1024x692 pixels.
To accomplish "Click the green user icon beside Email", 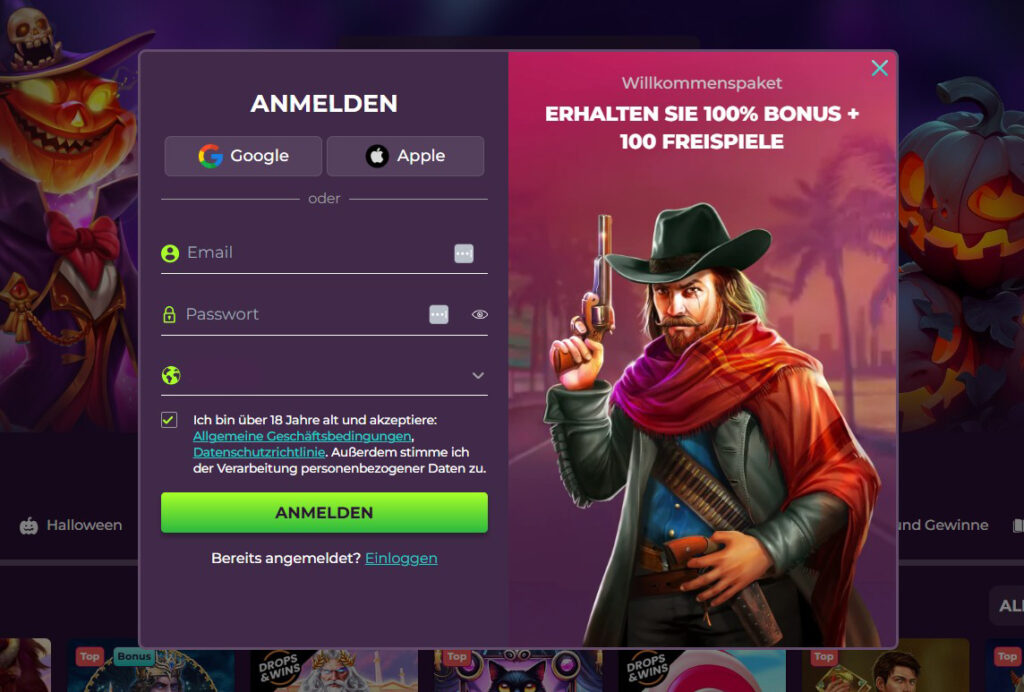I will pos(170,253).
